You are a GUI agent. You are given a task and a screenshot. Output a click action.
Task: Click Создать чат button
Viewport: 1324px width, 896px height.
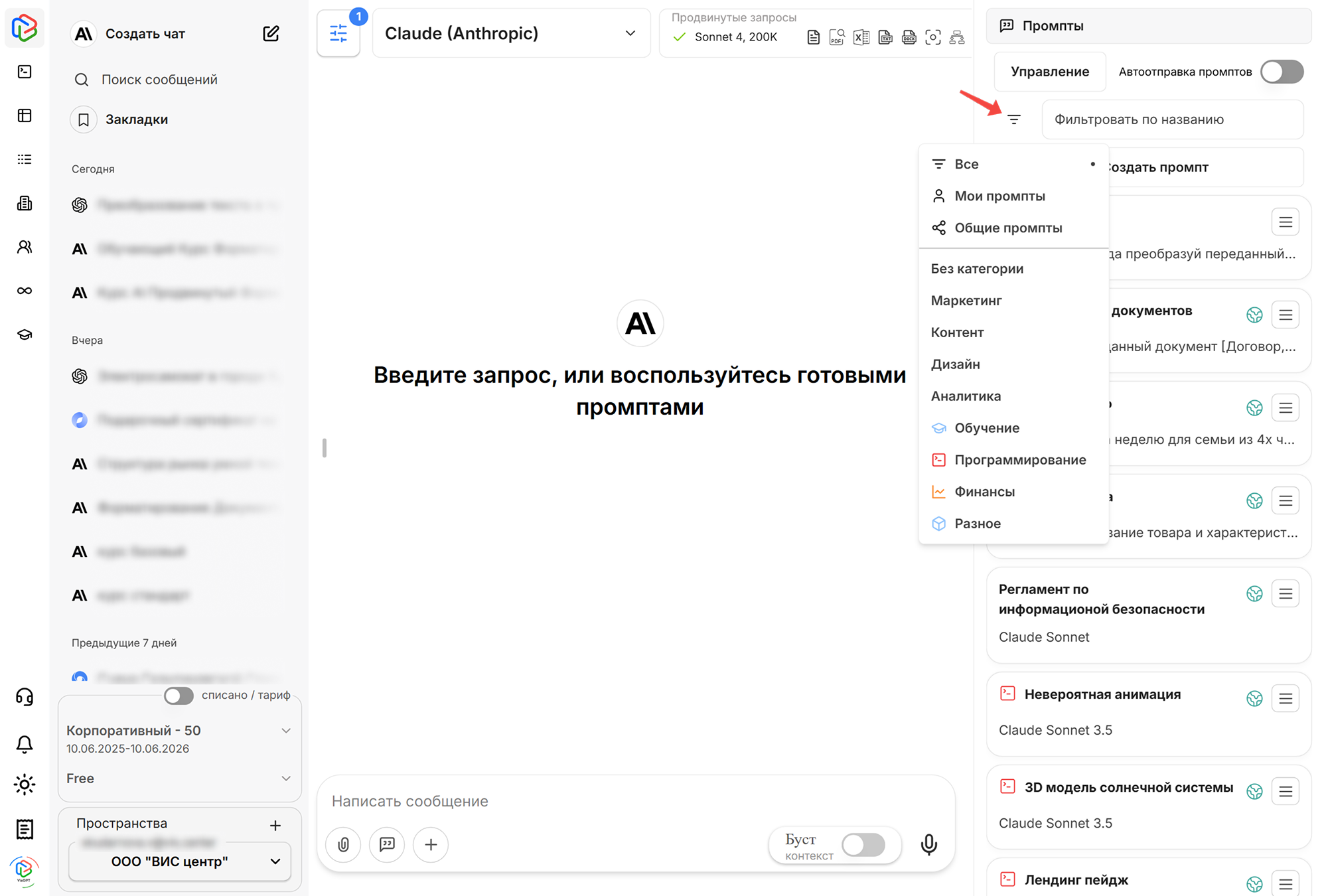[x=145, y=34]
